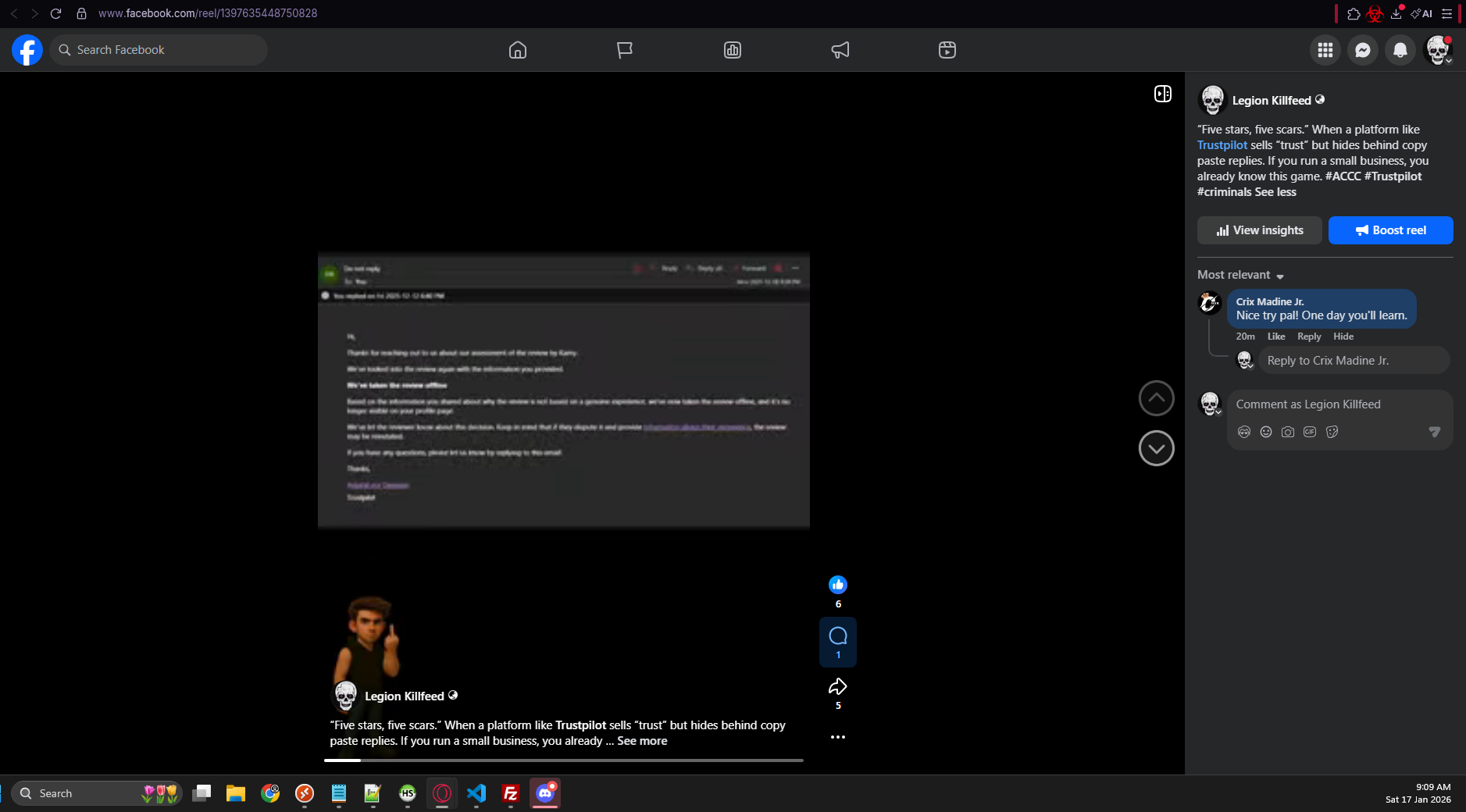Open File Explorer from the taskbar
1466x812 pixels.
(236, 793)
